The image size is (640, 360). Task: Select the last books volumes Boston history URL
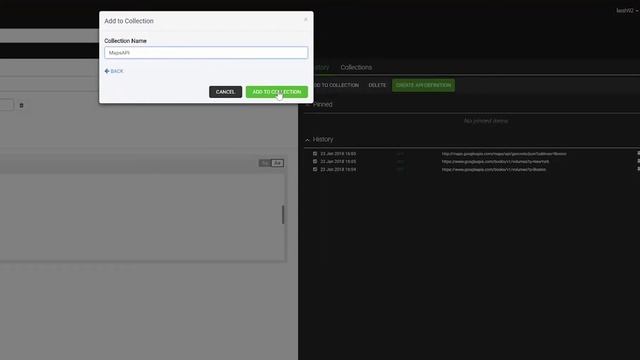[493, 169]
